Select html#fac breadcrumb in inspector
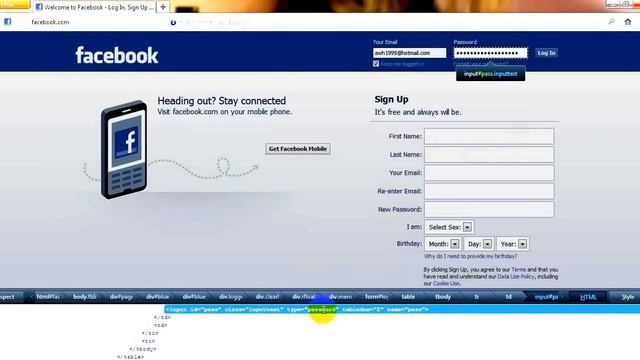The height and width of the screenshot is (360, 640). [48, 297]
